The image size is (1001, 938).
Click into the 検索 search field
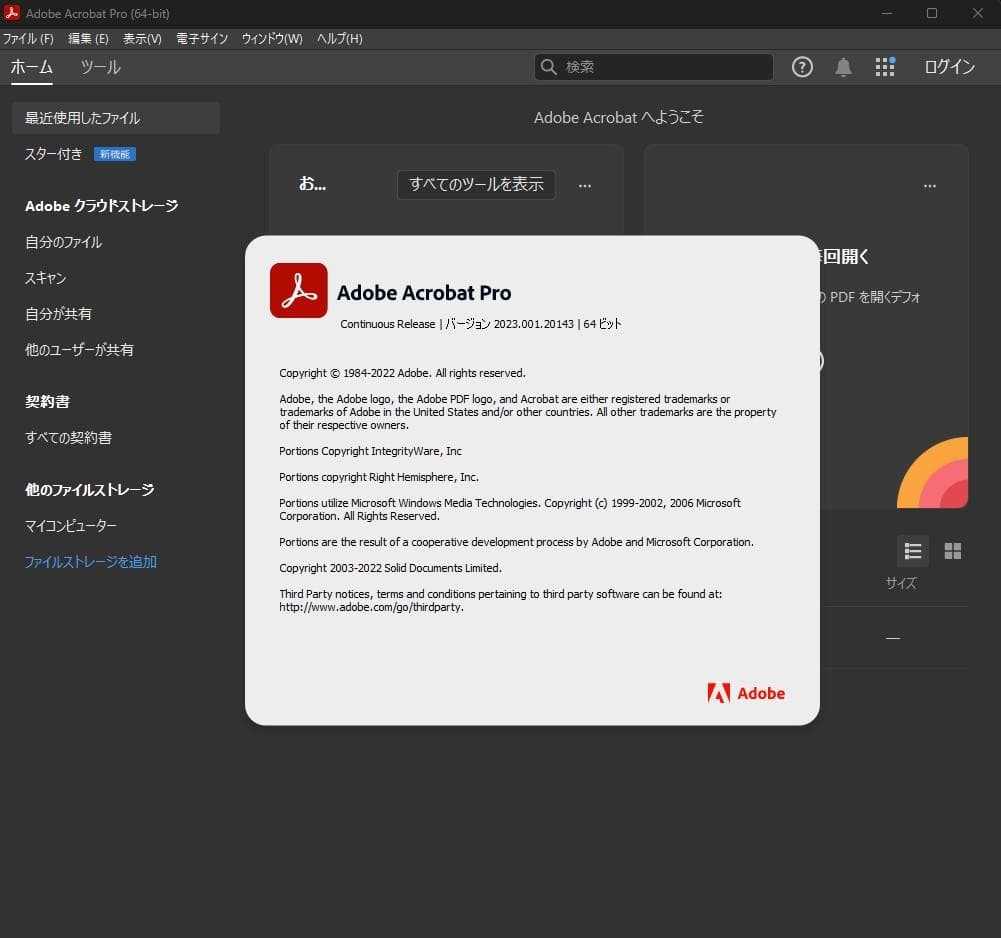660,67
